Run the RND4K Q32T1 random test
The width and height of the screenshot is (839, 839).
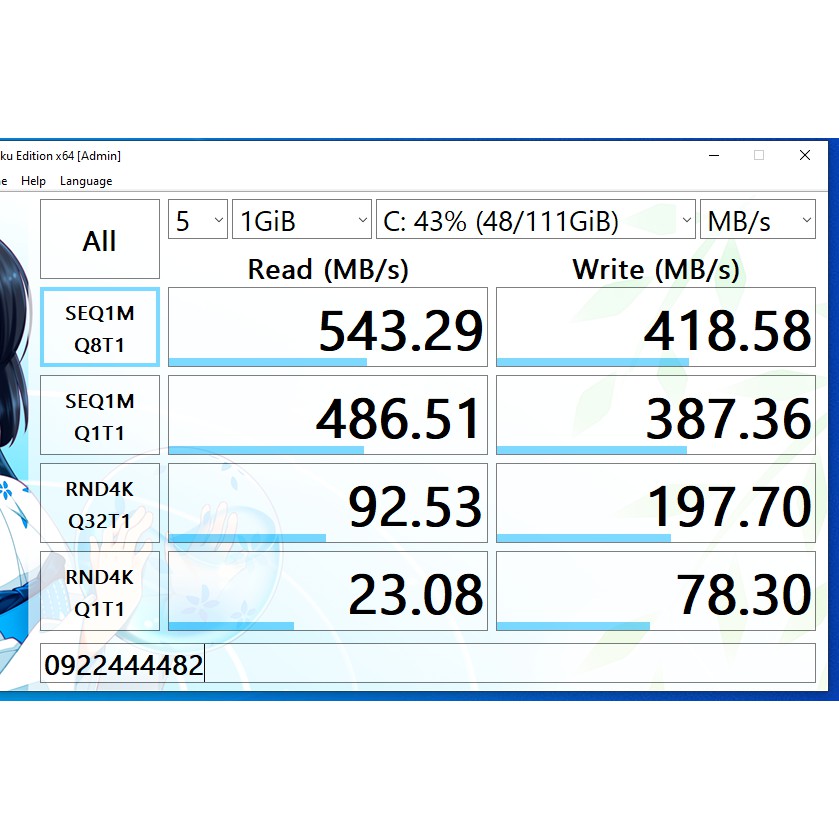99,502
